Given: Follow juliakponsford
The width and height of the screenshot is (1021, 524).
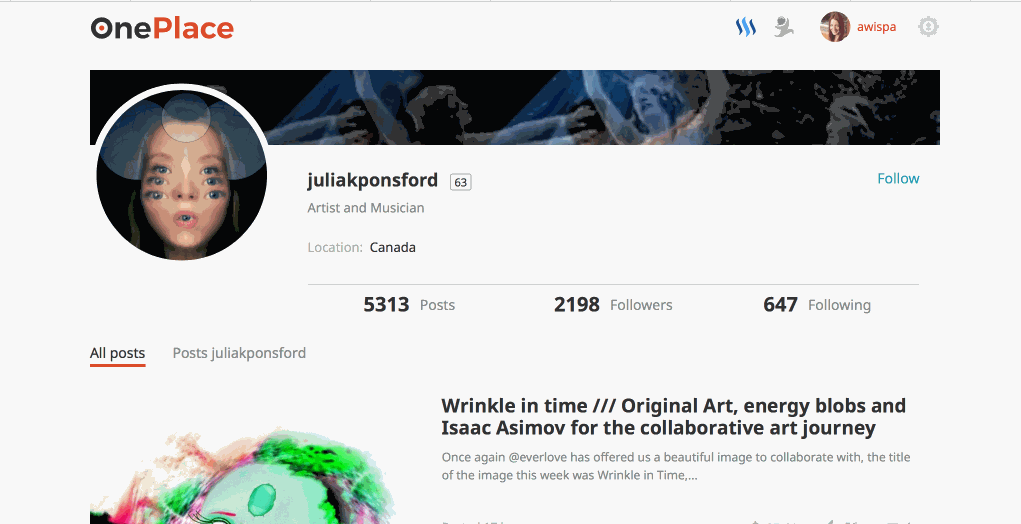Looking at the screenshot, I should pos(898,178).
